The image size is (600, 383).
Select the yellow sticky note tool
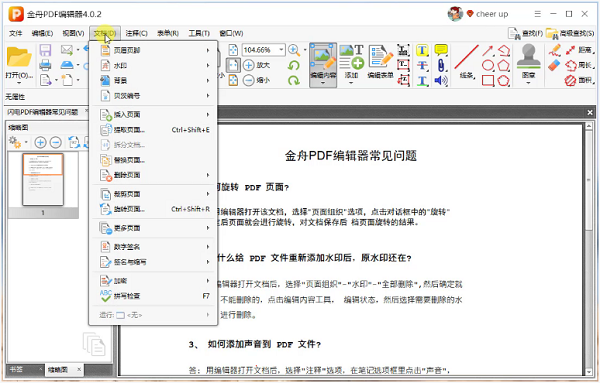tap(441, 50)
